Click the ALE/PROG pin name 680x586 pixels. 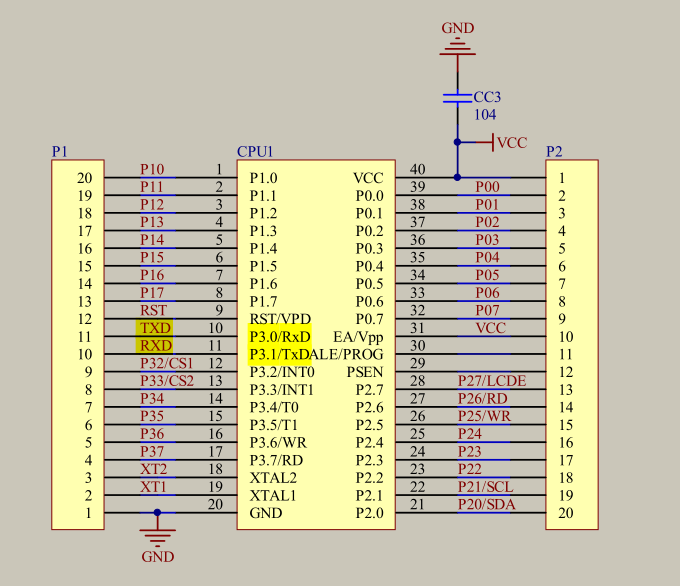coord(348,354)
